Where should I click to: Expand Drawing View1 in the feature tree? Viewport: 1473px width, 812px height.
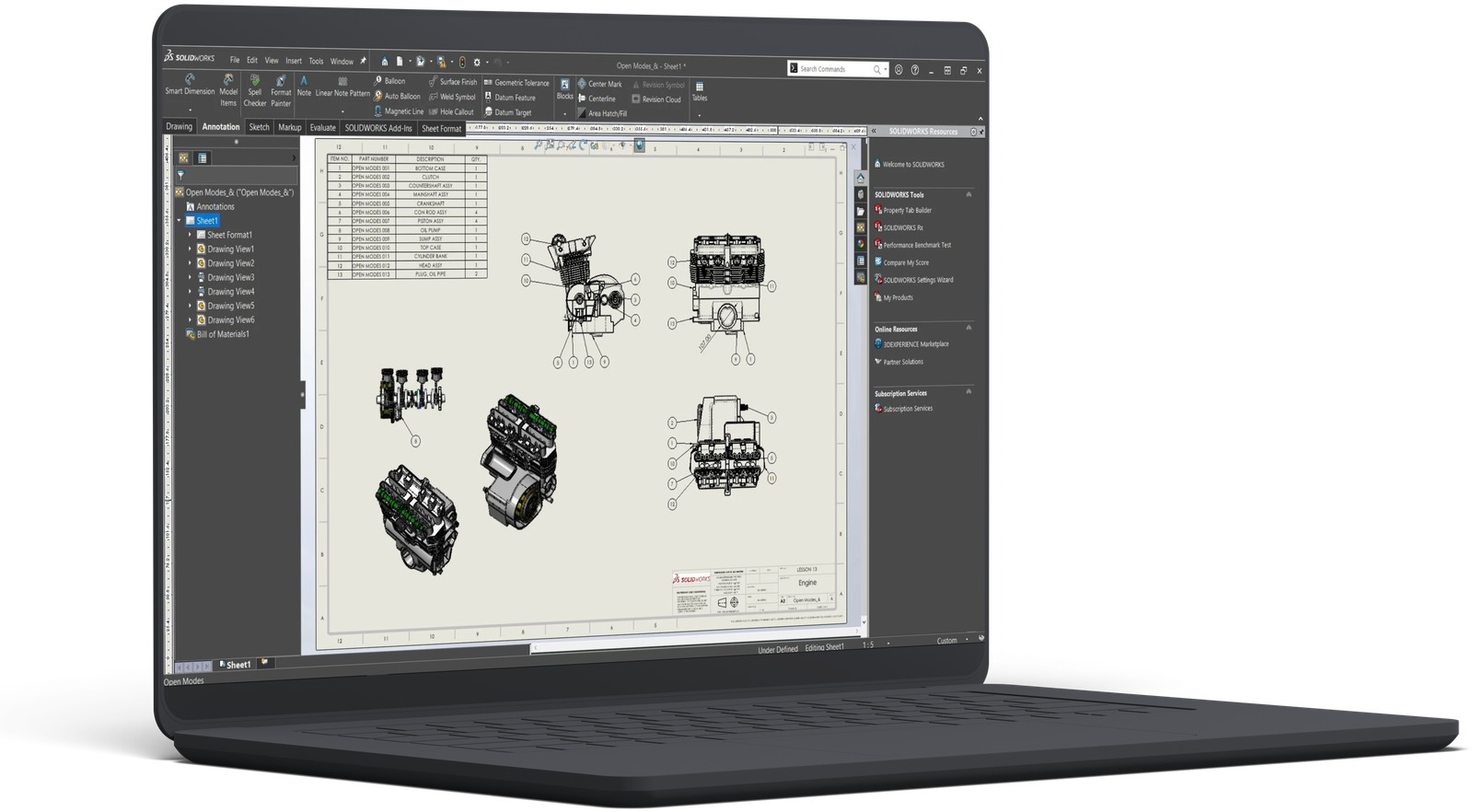coord(191,249)
